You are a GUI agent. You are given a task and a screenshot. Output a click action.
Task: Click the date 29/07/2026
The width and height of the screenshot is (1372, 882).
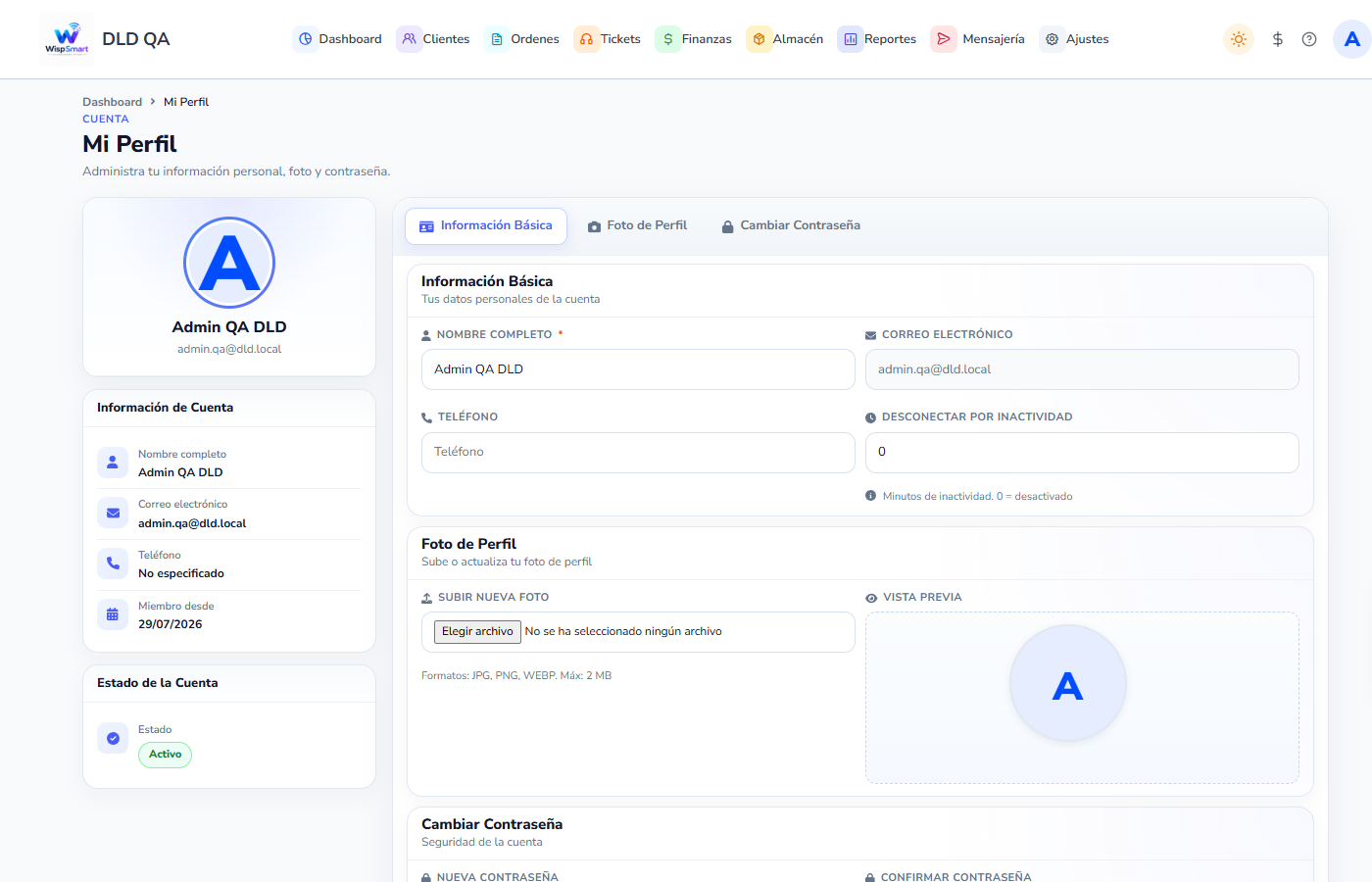coord(170,624)
